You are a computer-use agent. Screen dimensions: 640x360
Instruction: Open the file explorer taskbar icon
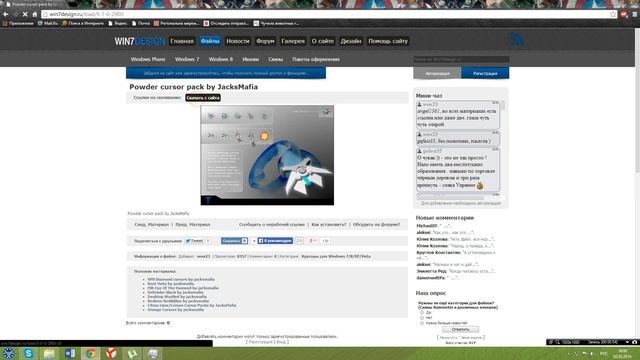pyautogui.click(x=49, y=353)
